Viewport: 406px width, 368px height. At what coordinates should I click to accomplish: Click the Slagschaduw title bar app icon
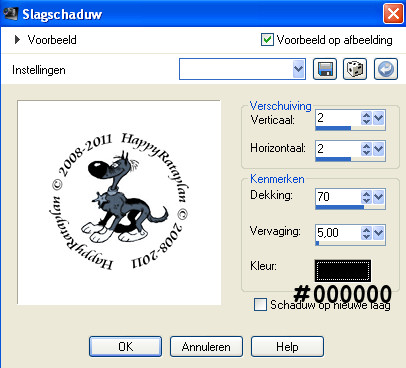pos(10,14)
